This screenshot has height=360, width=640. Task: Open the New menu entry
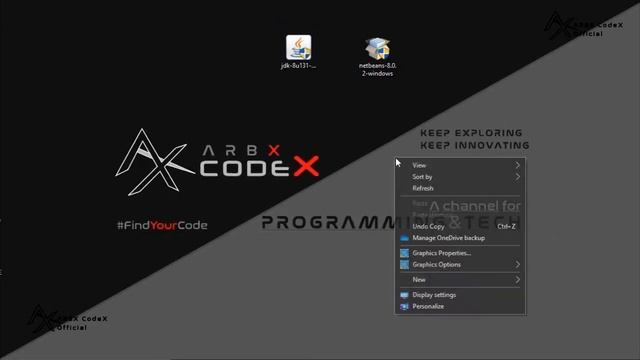(460, 280)
